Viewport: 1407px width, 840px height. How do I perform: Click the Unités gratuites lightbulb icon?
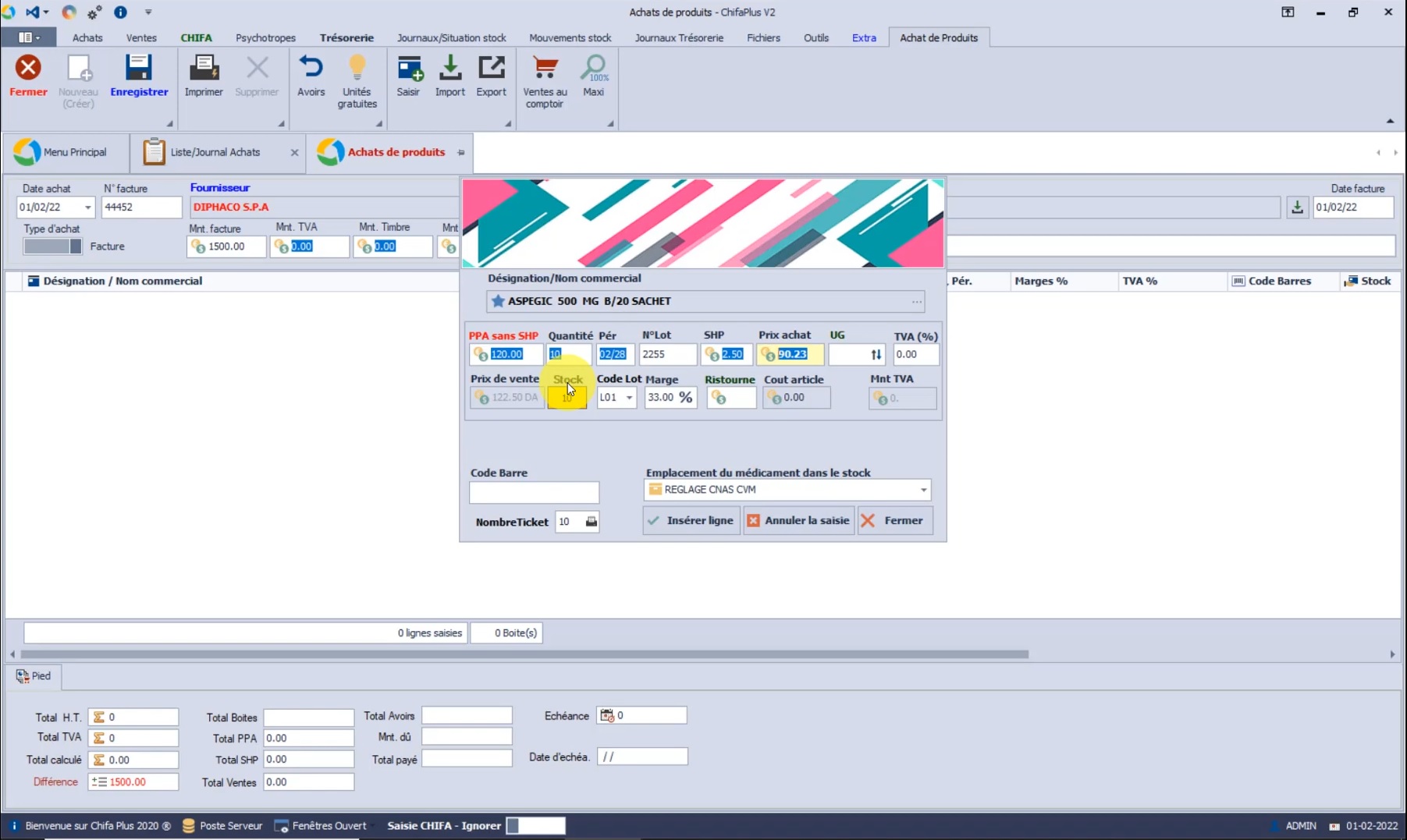(357, 69)
